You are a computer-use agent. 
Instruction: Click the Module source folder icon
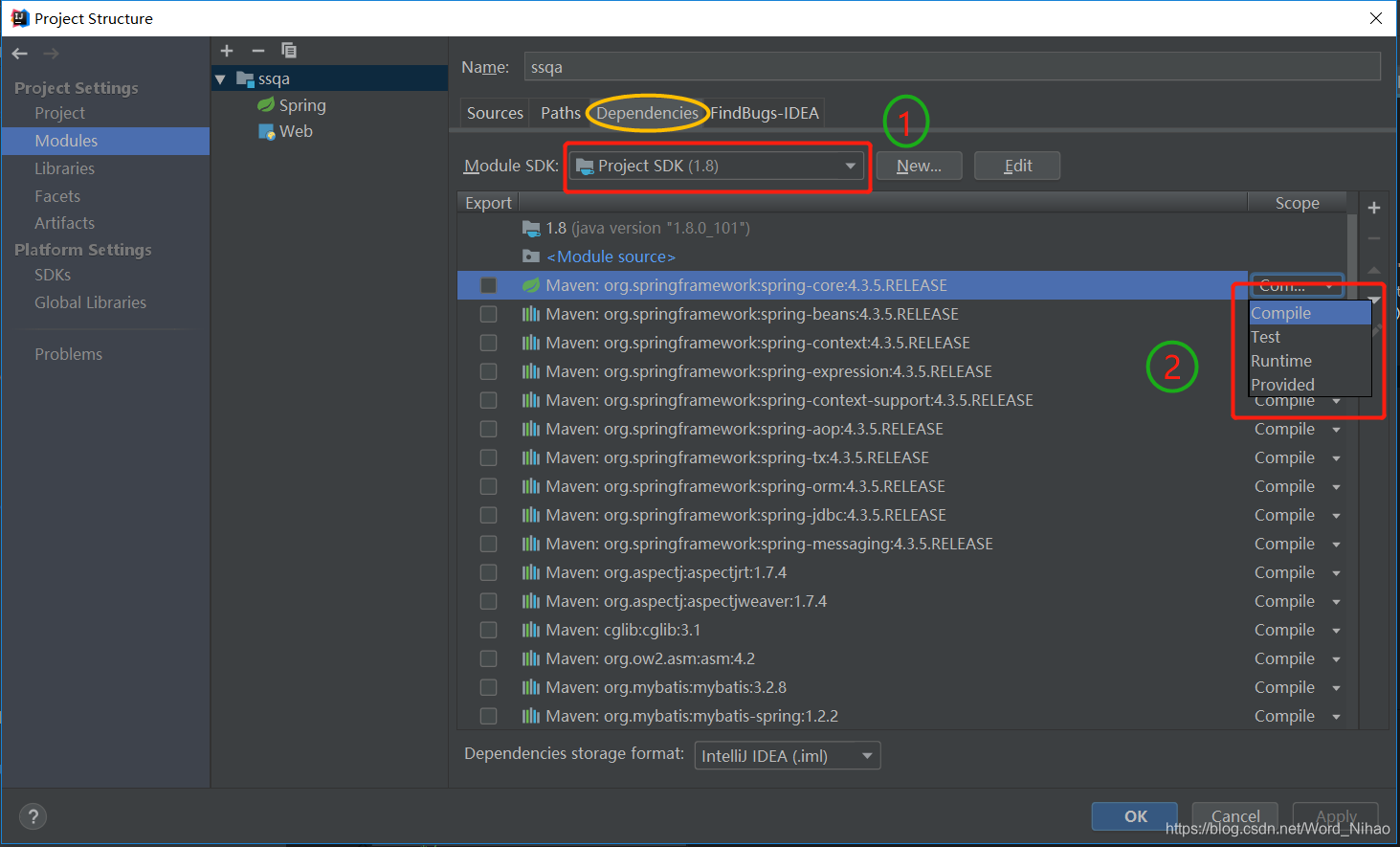(x=531, y=256)
